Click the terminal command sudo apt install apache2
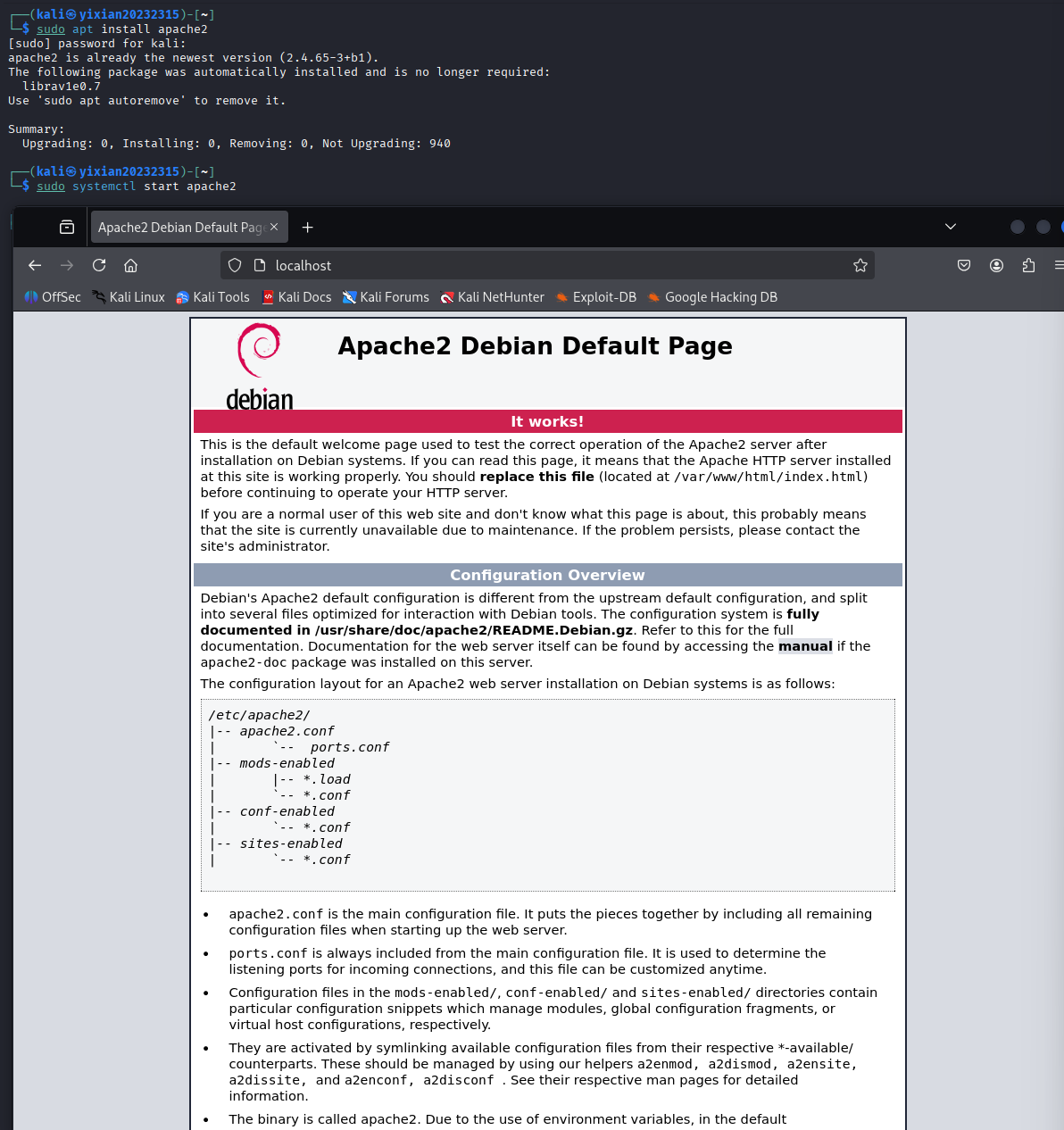The width and height of the screenshot is (1064, 1130). [x=122, y=29]
